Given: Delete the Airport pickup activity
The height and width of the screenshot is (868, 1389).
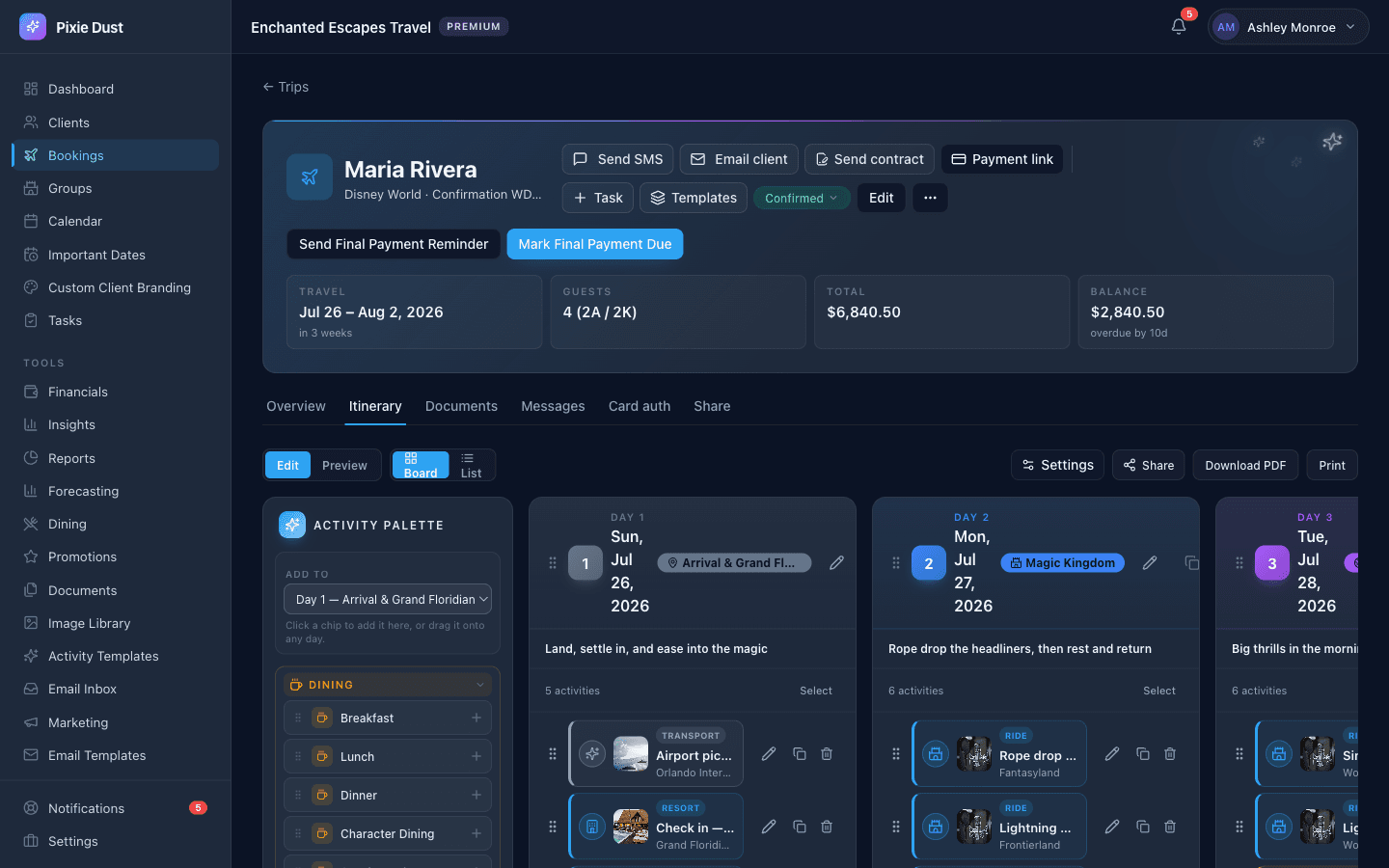Looking at the screenshot, I should (827, 754).
